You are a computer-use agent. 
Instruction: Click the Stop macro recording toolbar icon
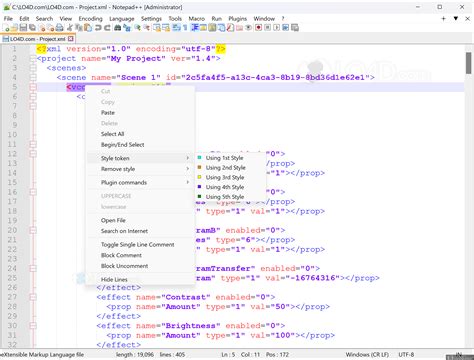(x=267, y=28)
